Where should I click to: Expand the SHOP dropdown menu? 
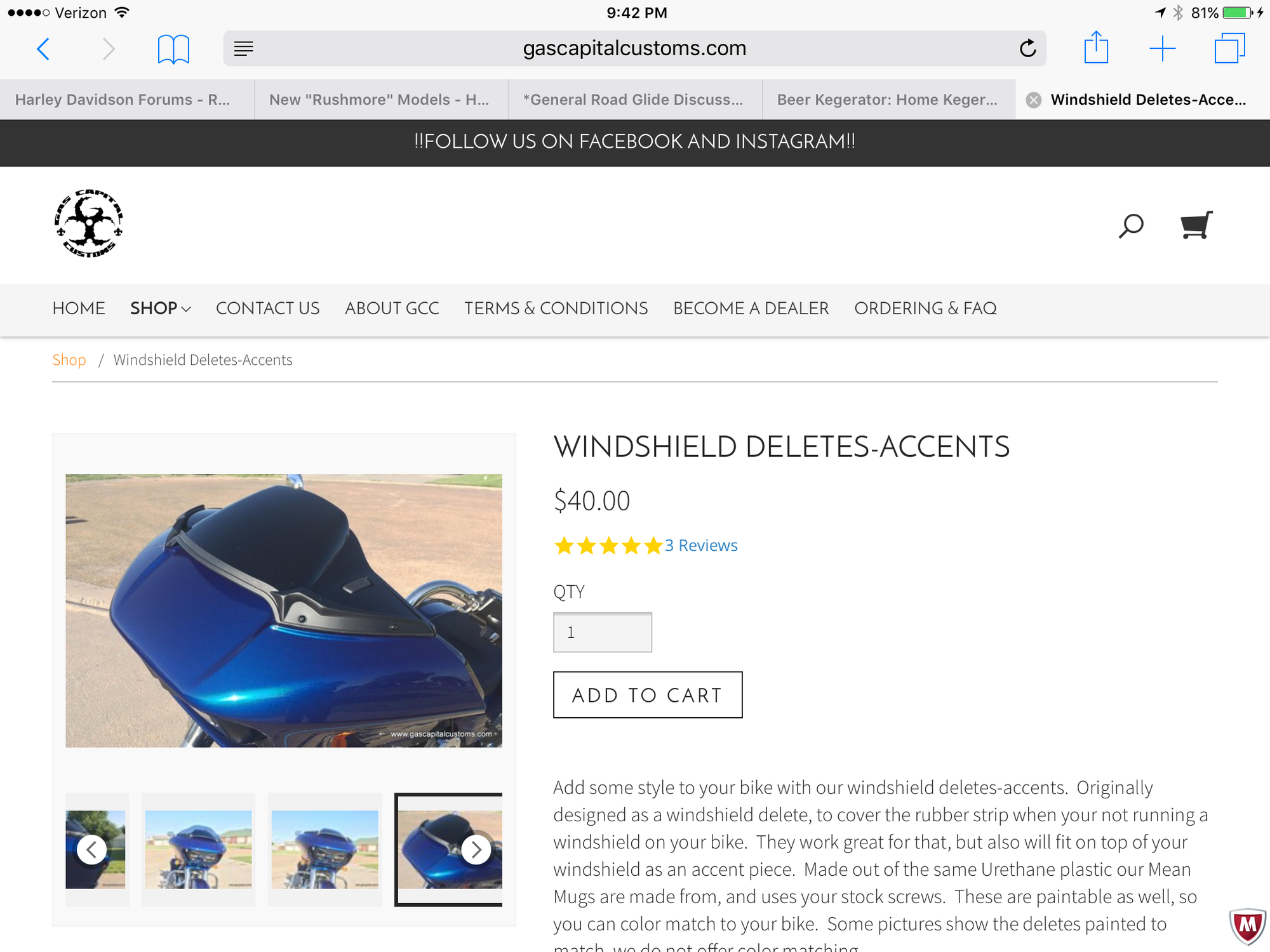click(x=160, y=308)
